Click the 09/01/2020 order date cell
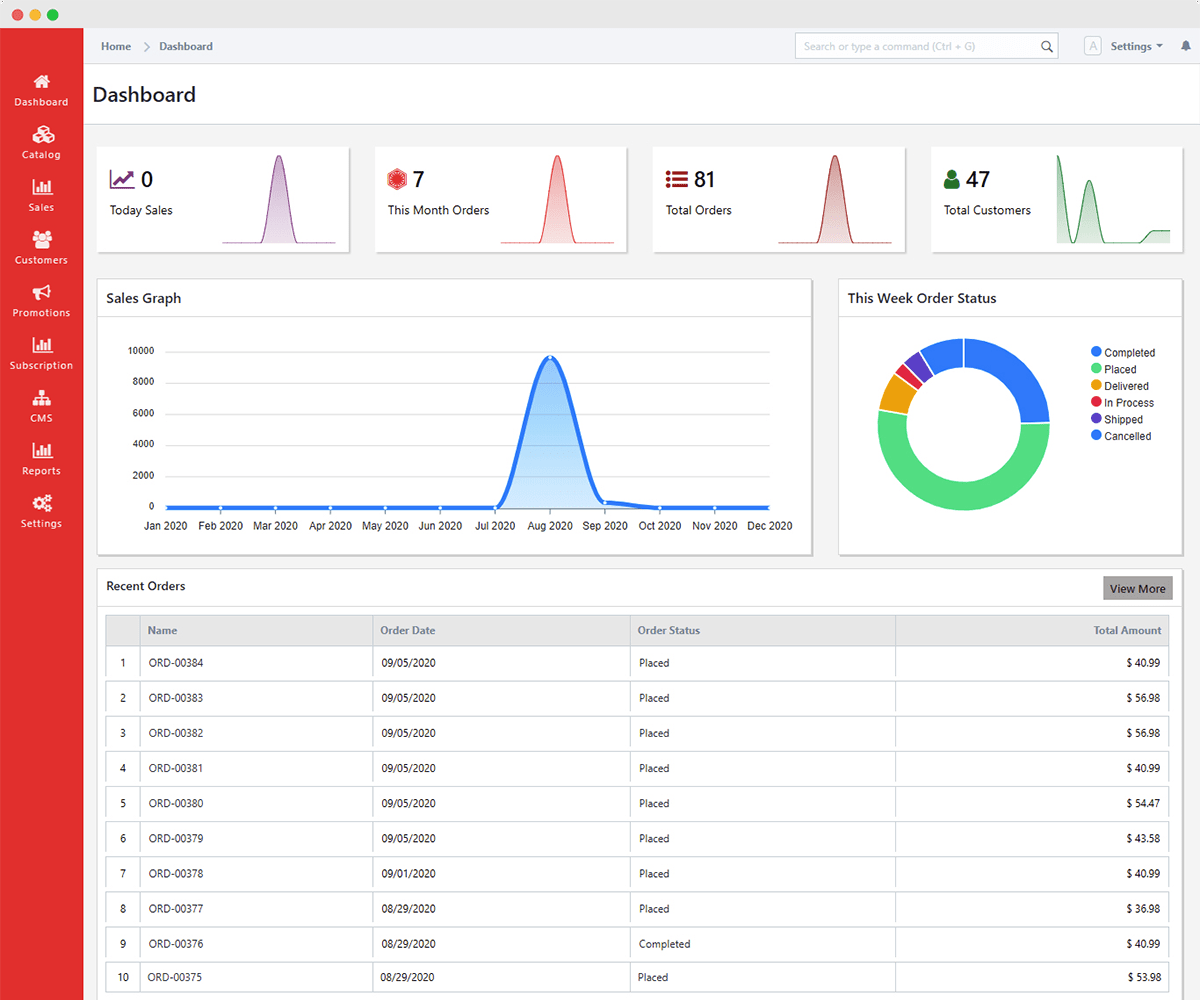 (409, 874)
